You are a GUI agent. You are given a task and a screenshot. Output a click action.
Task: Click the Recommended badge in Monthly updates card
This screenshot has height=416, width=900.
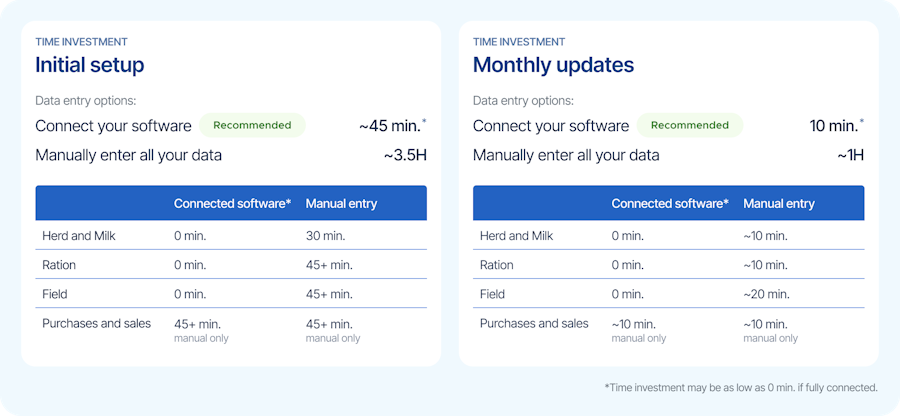690,126
